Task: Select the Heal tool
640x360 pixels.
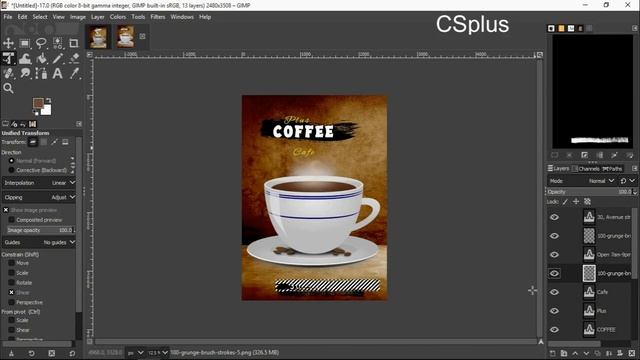Action: point(8,73)
